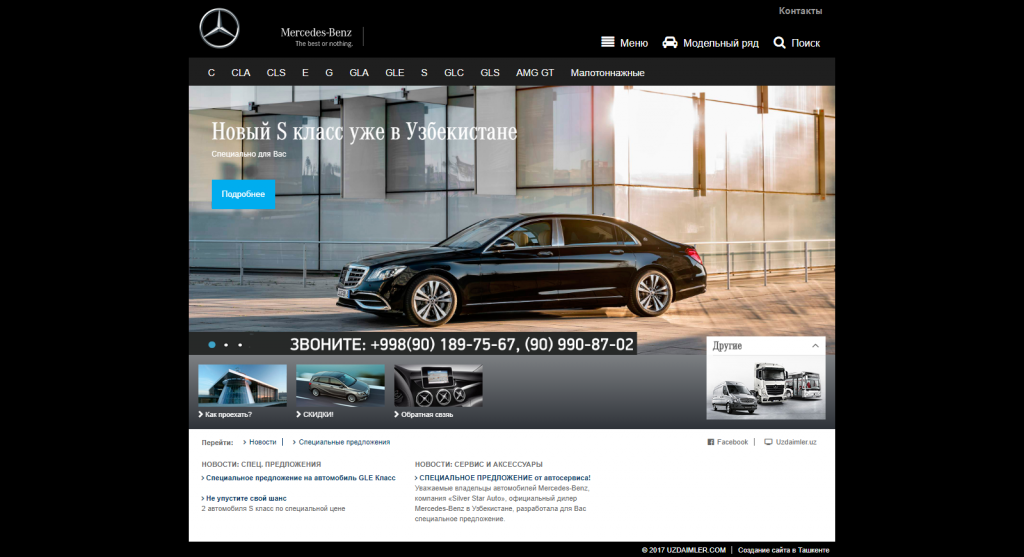Select the GLE model tab
Image resolution: width=1024 pixels, height=557 pixels.
click(394, 72)
